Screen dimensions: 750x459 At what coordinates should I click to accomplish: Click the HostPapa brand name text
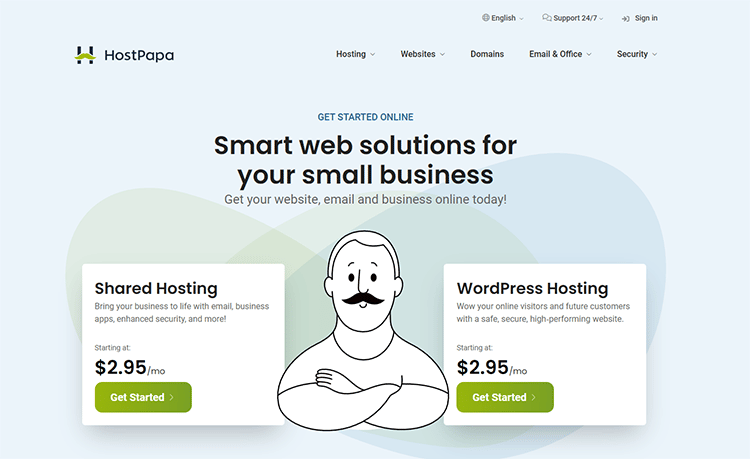[139, 55]
